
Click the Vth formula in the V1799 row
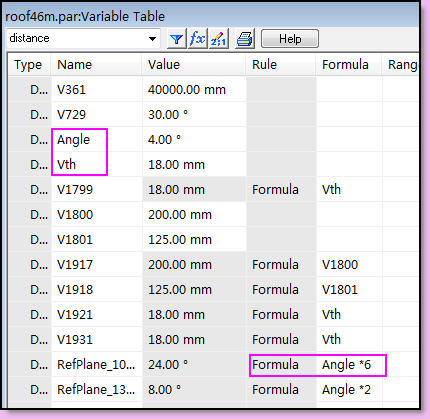click(x=349, y=190)
